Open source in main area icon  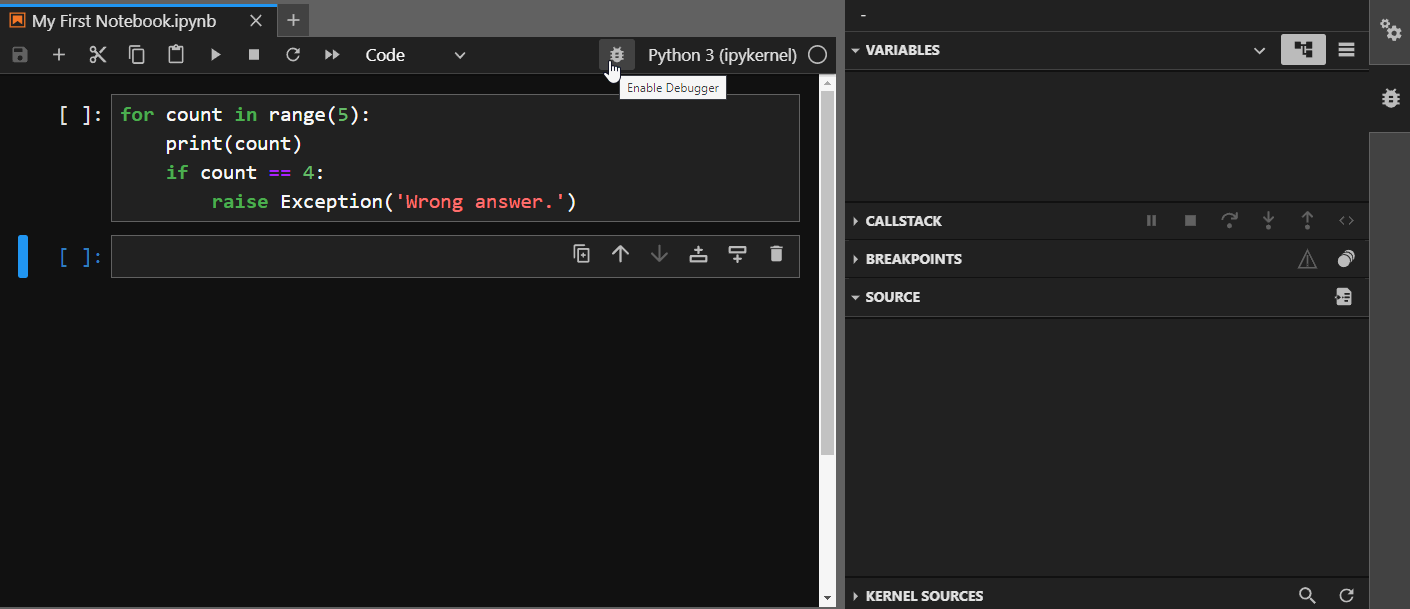click(1344, 297)
